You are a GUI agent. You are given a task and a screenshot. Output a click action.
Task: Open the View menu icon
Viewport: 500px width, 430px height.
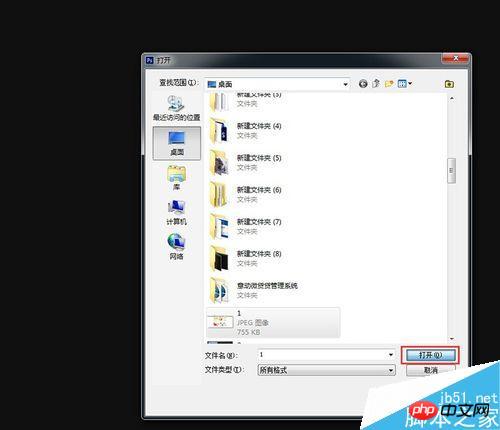(405, 84)
